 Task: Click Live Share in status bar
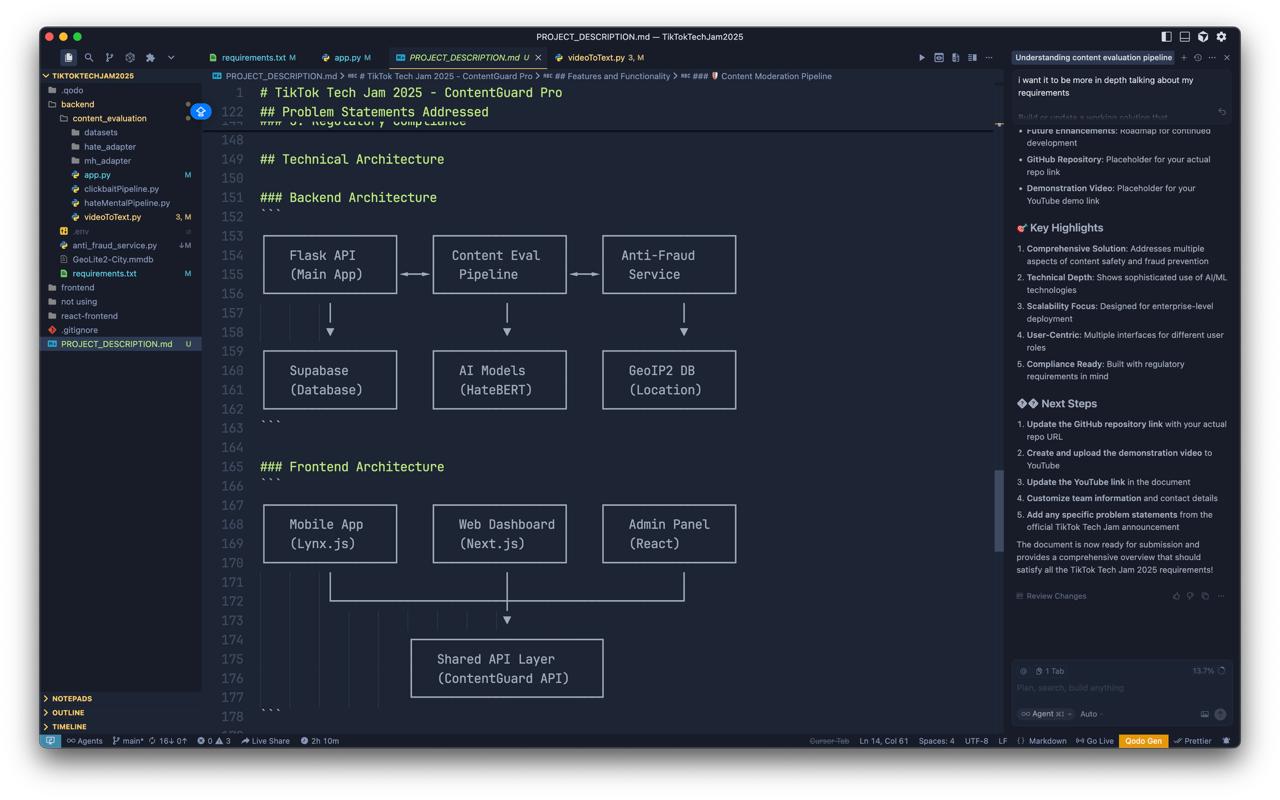pyautogui.click(x=265, y=741)
